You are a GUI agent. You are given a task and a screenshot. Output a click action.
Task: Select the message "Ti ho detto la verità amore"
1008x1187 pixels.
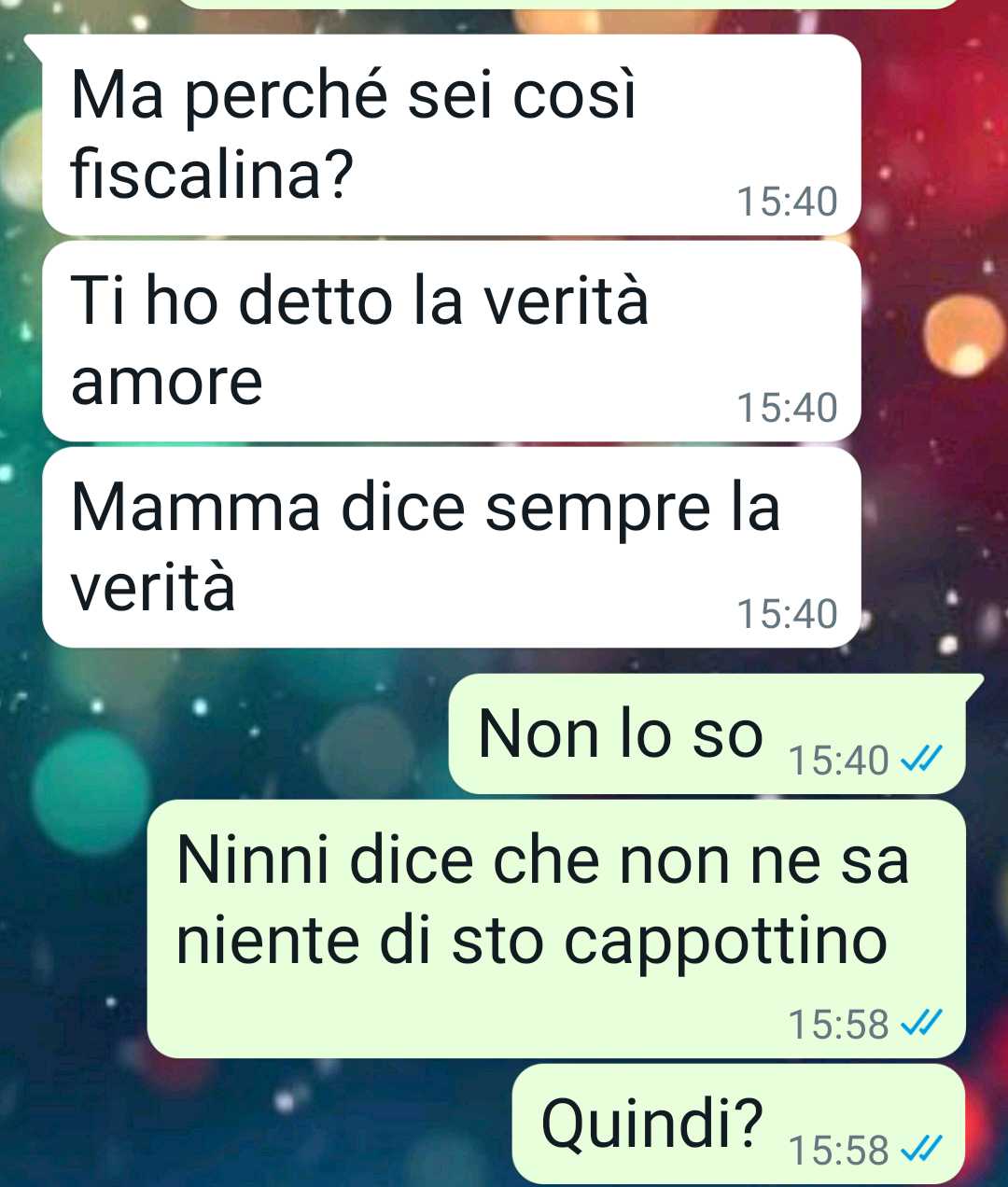452,342
